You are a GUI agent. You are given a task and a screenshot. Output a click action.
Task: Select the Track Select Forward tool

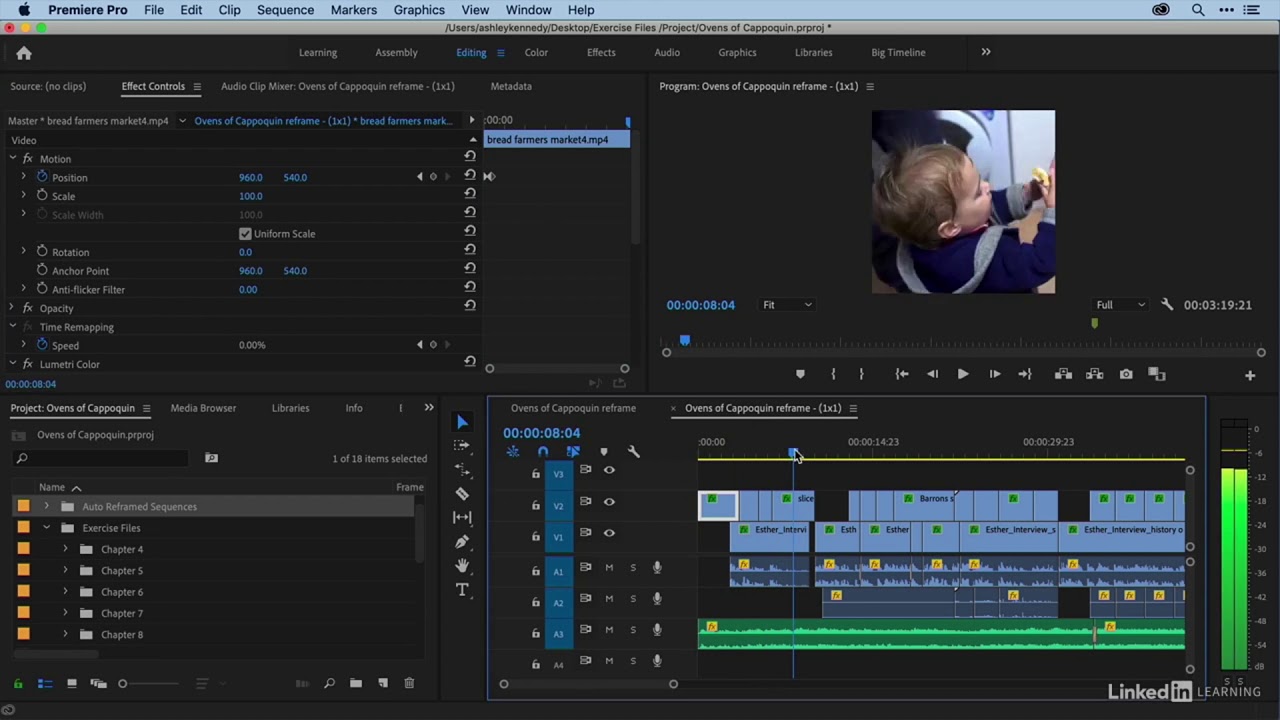coord(462,445)
